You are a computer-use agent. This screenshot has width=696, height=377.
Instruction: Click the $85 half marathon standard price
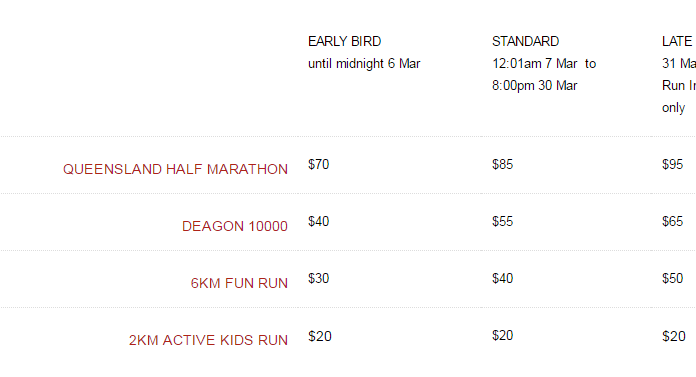pyautogui.click(x=502, y=164)
